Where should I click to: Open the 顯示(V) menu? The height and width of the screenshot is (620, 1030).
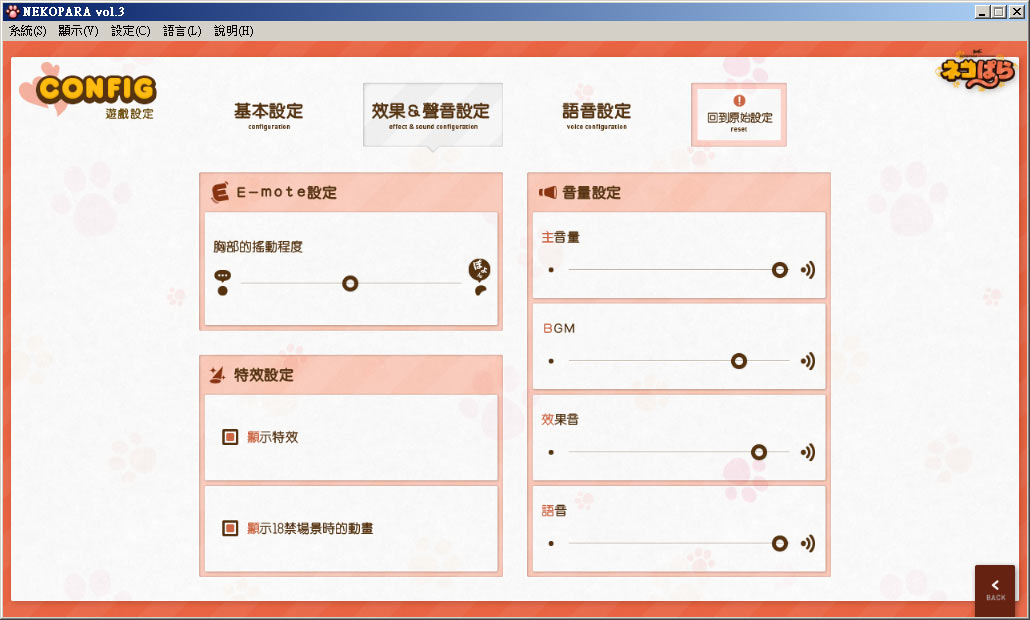click(x=78, y=31)
